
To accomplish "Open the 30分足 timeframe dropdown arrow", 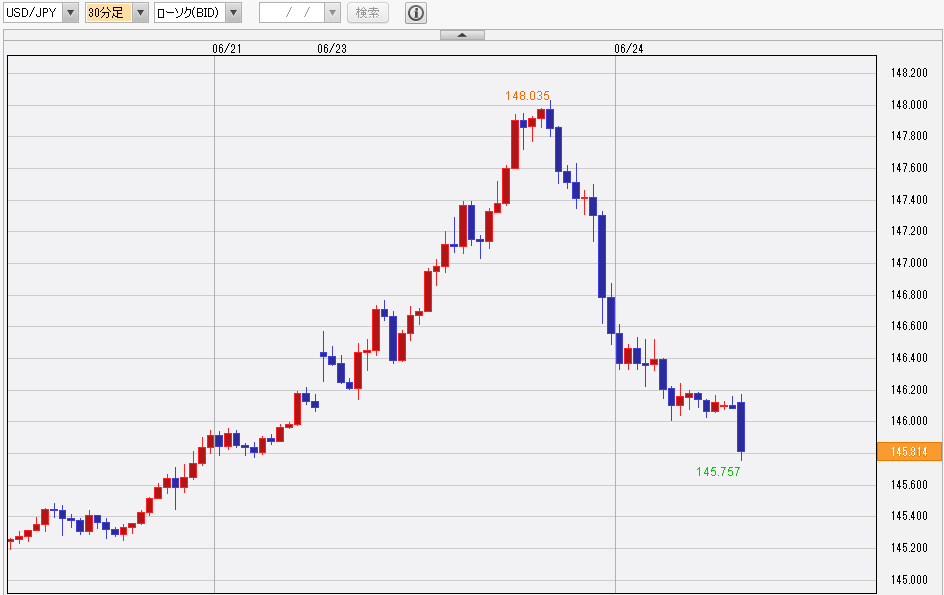I will point(140,13).
